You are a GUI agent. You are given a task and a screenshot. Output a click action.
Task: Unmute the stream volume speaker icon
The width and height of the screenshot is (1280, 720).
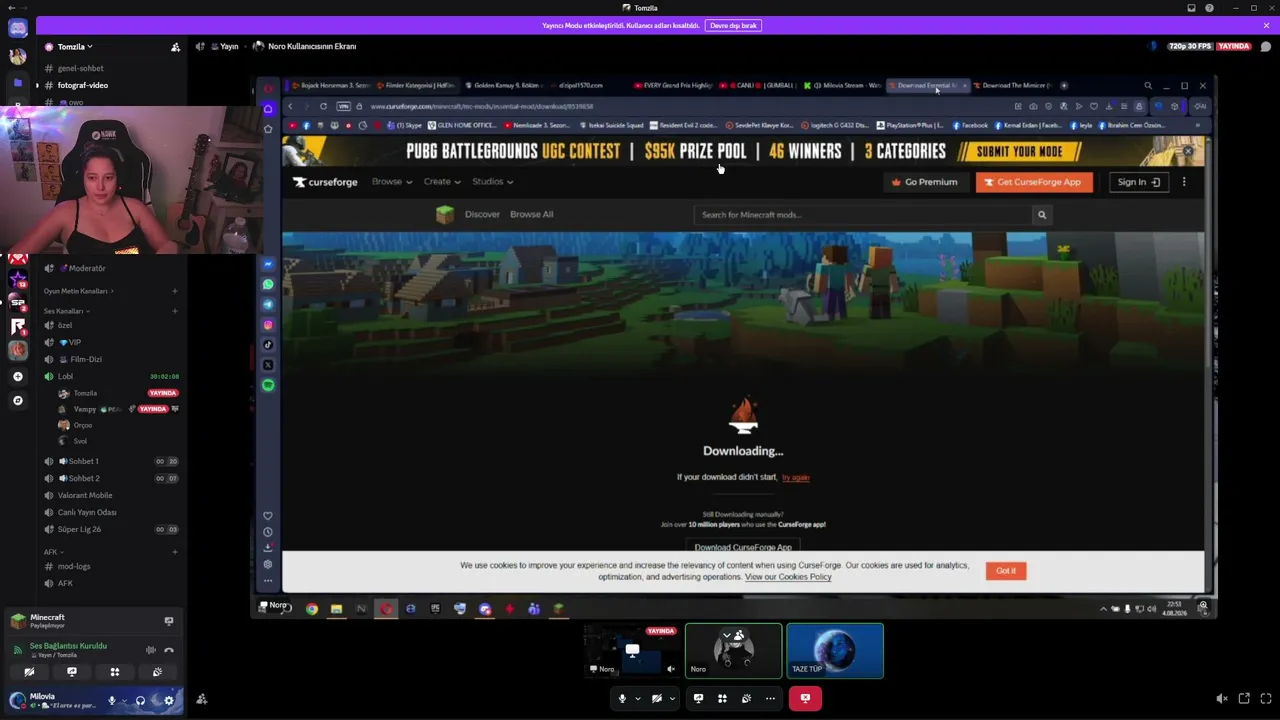point(1222,698)
